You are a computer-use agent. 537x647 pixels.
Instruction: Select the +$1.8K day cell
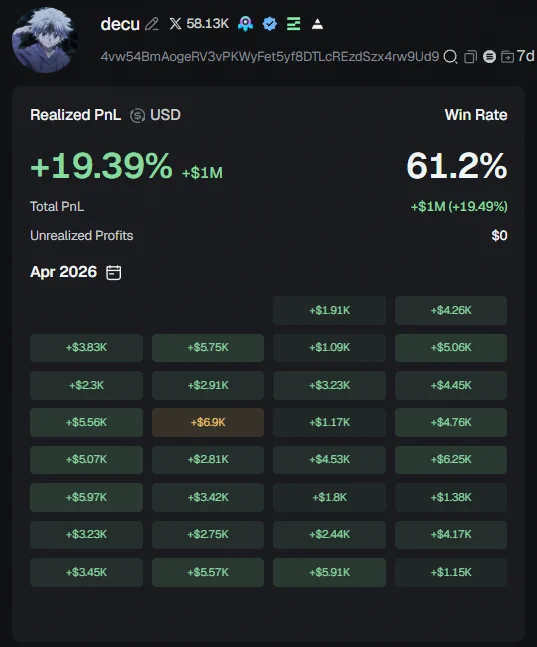pyautogui.click(x=329, y=498)
